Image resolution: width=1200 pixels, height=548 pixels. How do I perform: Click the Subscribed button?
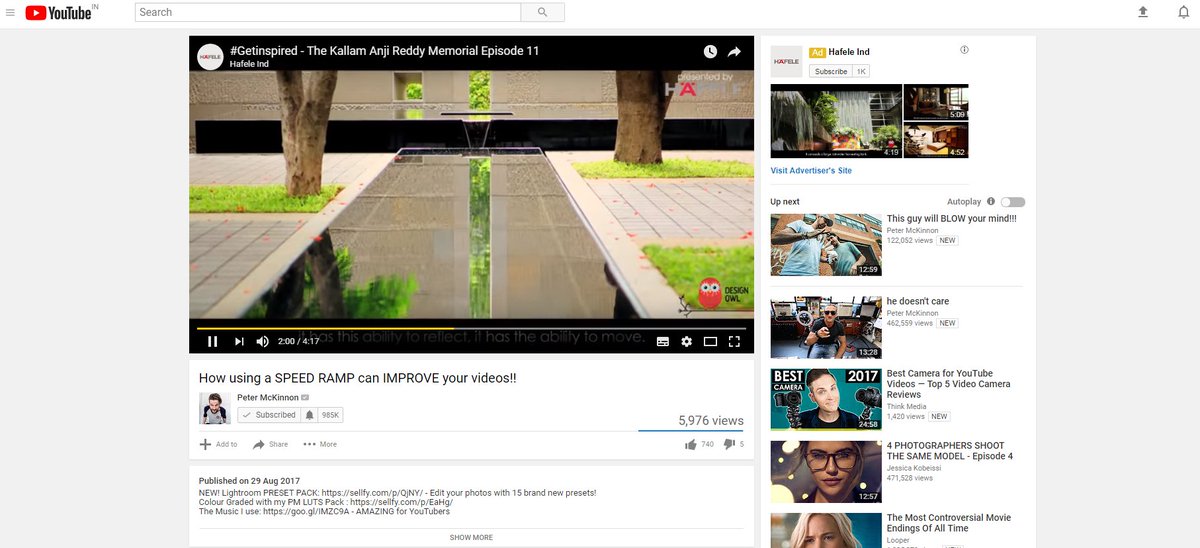tap(269, 415)
